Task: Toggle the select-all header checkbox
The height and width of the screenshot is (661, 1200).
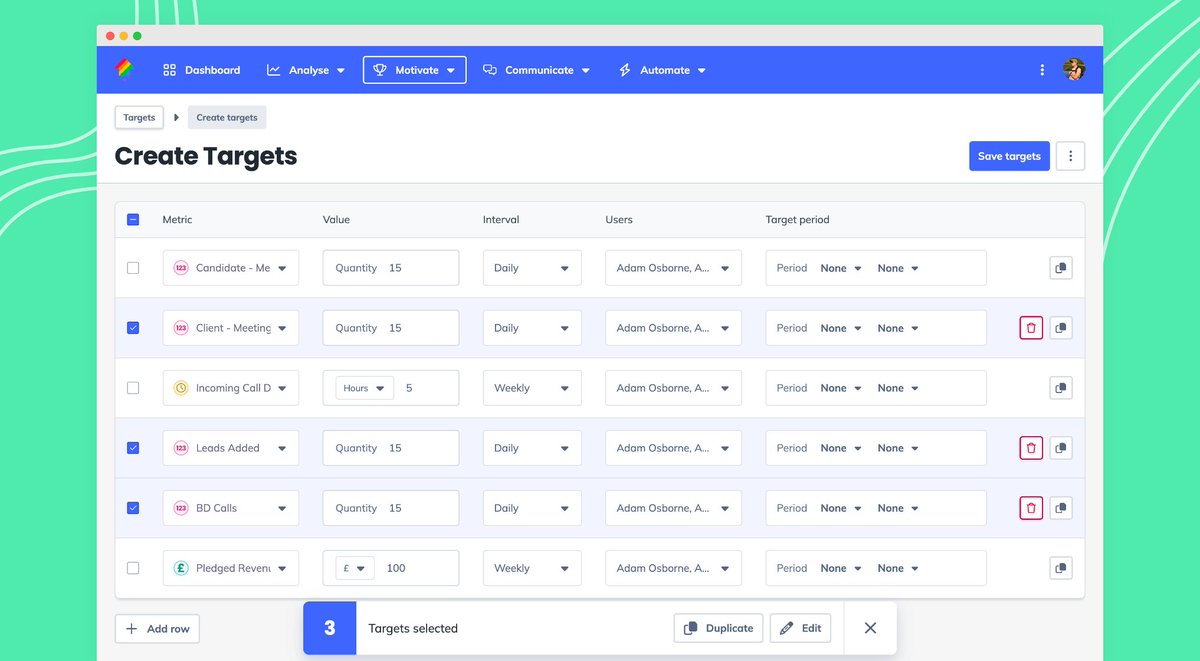Action: [133, 220]
